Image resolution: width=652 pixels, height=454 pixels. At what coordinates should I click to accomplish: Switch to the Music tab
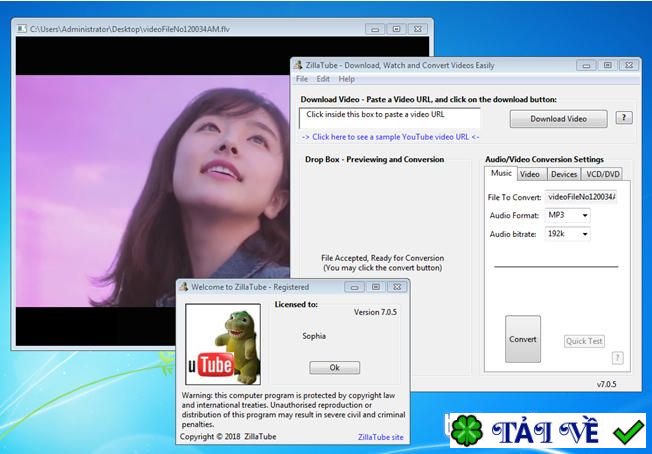(x=501, y=173)
